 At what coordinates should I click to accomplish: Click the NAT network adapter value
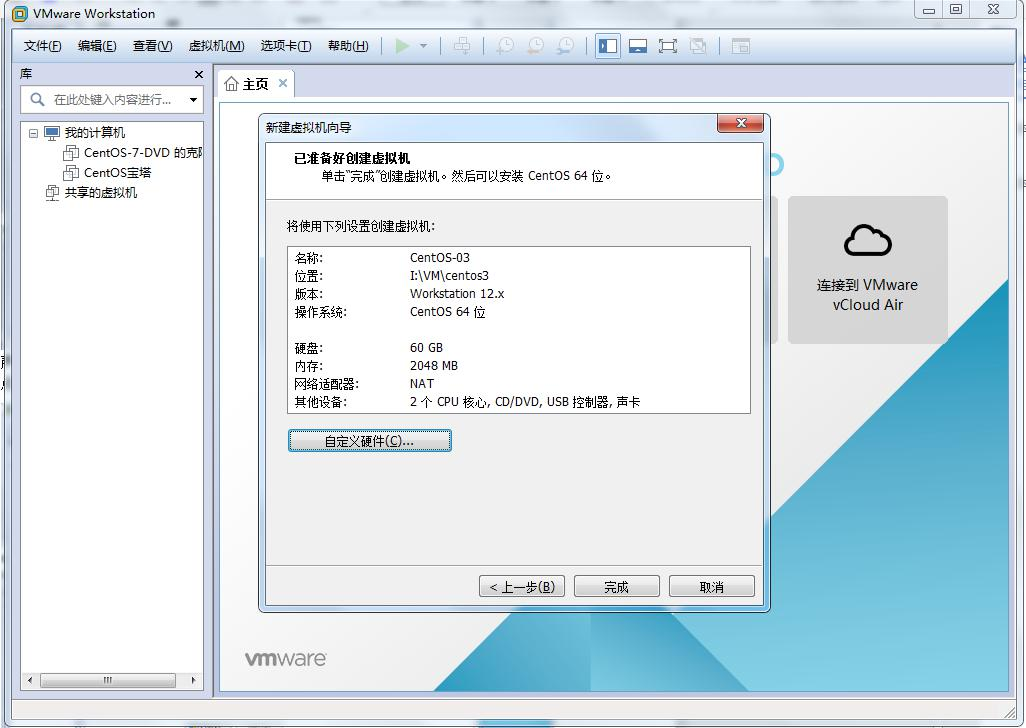coord(421,384)
